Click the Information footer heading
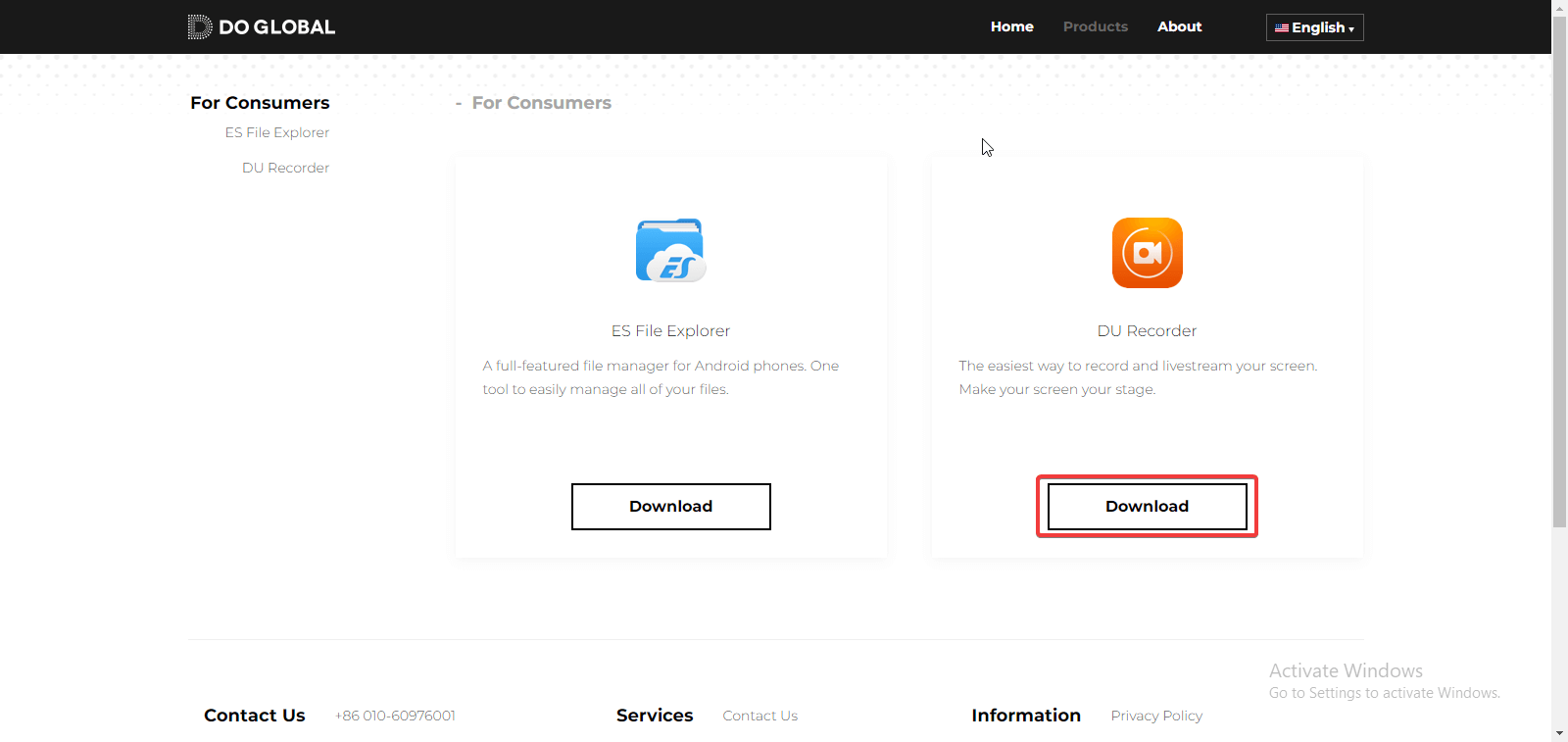This screenshot has height=742, width=1568. click(x=1026, y=716)
